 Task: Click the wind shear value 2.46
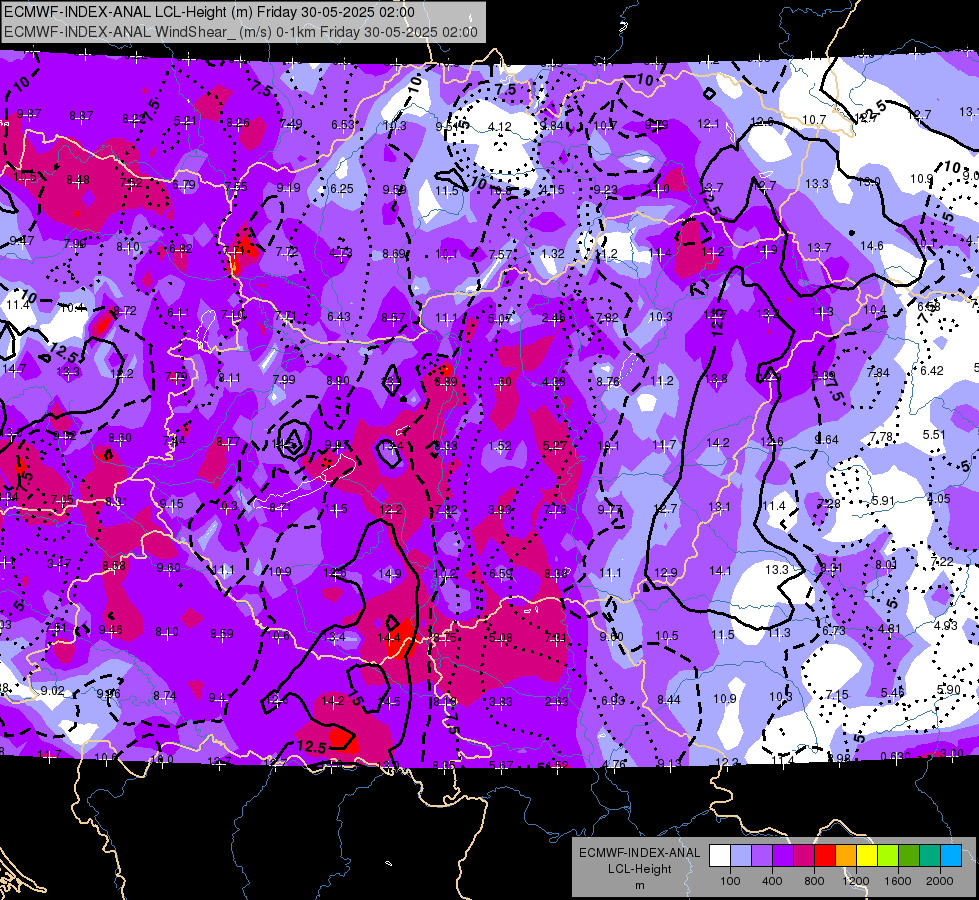point(553,318)
